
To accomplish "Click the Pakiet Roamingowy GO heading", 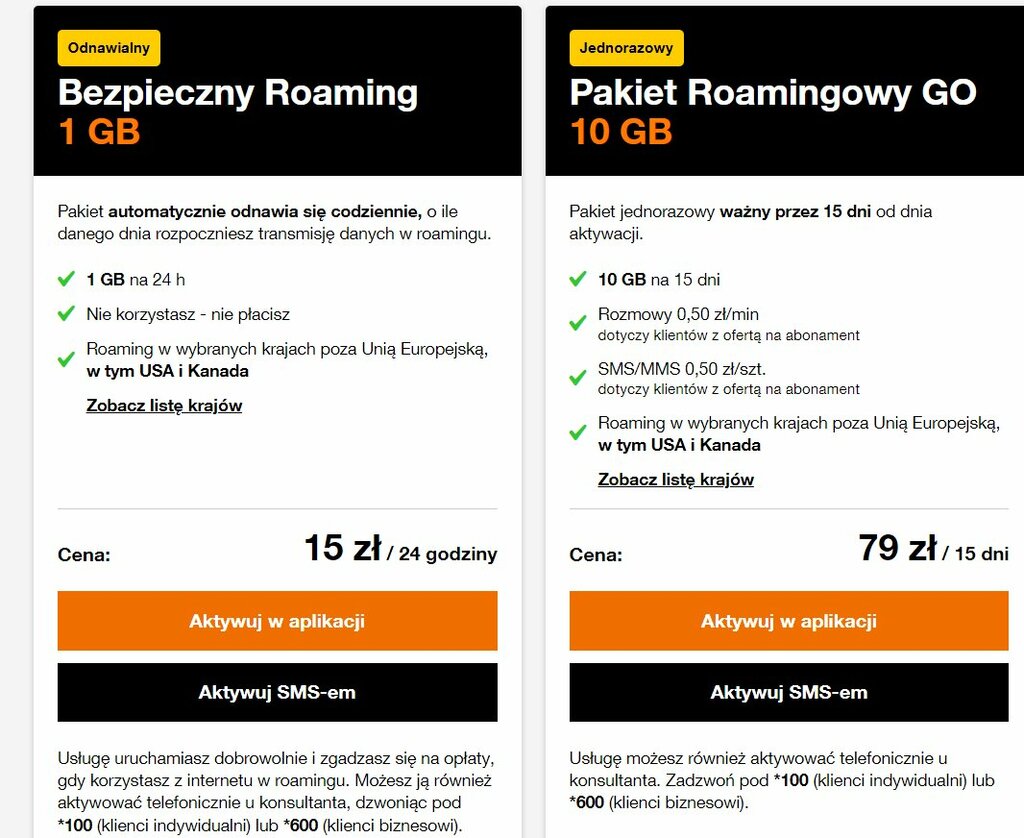I will (x=773, y=93).
